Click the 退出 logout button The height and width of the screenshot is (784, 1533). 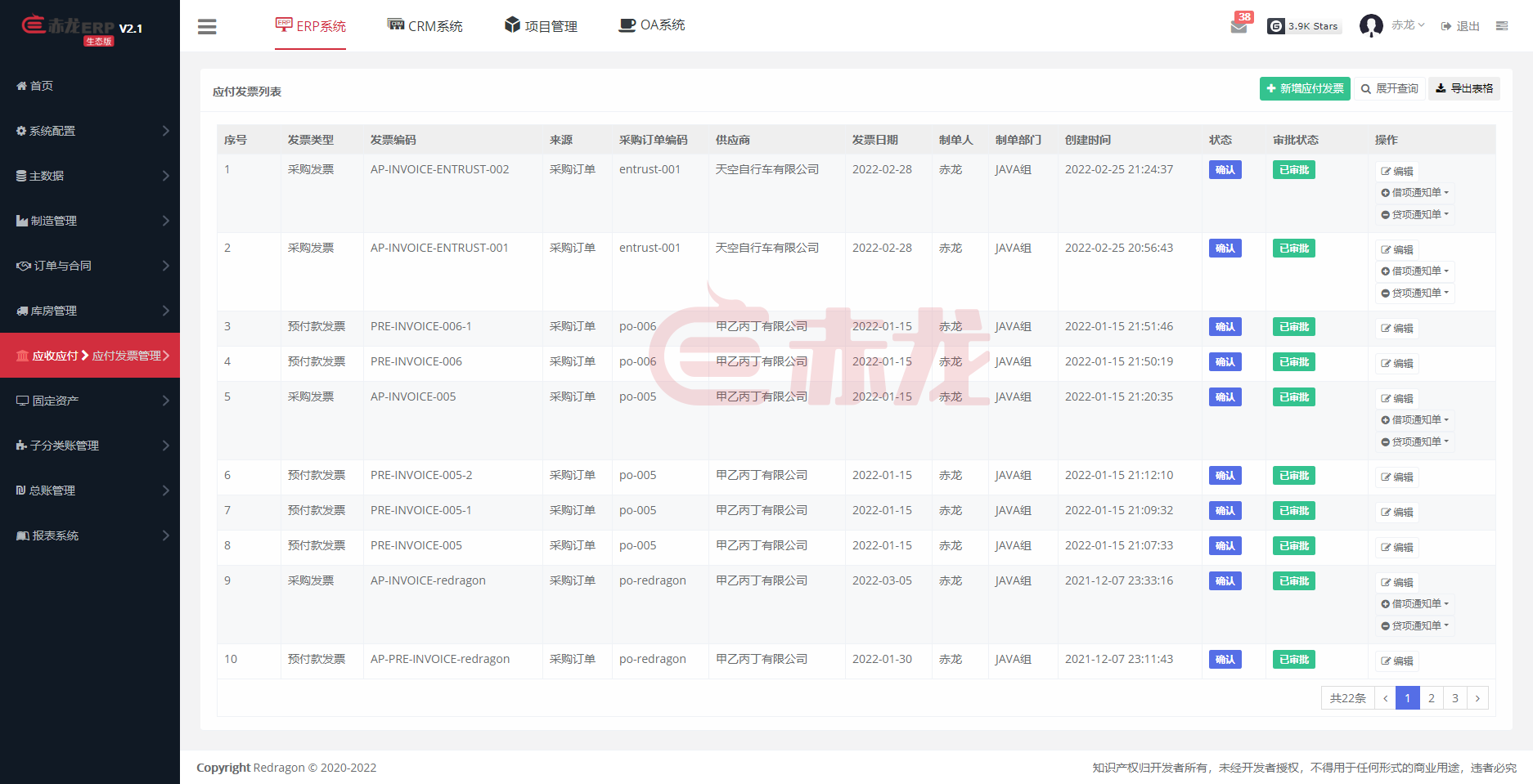pyautogui.click(x=1461, y=26)
